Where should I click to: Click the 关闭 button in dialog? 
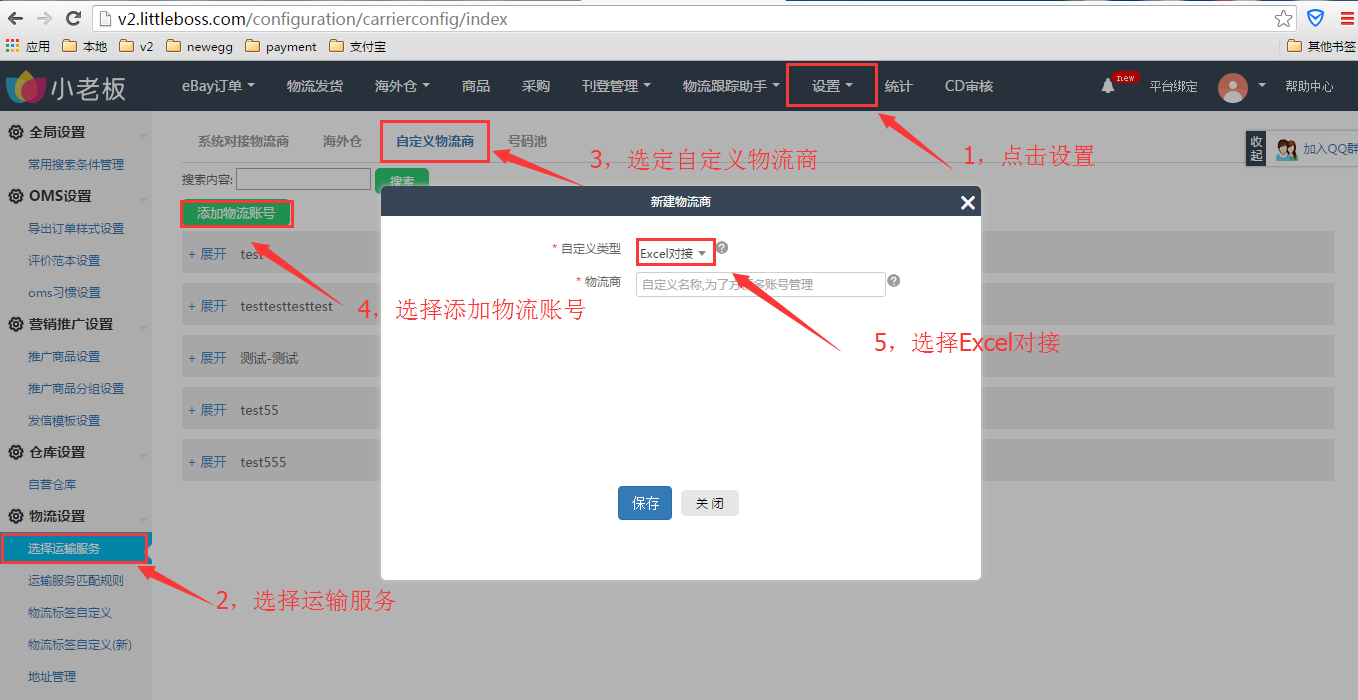coord(709,503)
